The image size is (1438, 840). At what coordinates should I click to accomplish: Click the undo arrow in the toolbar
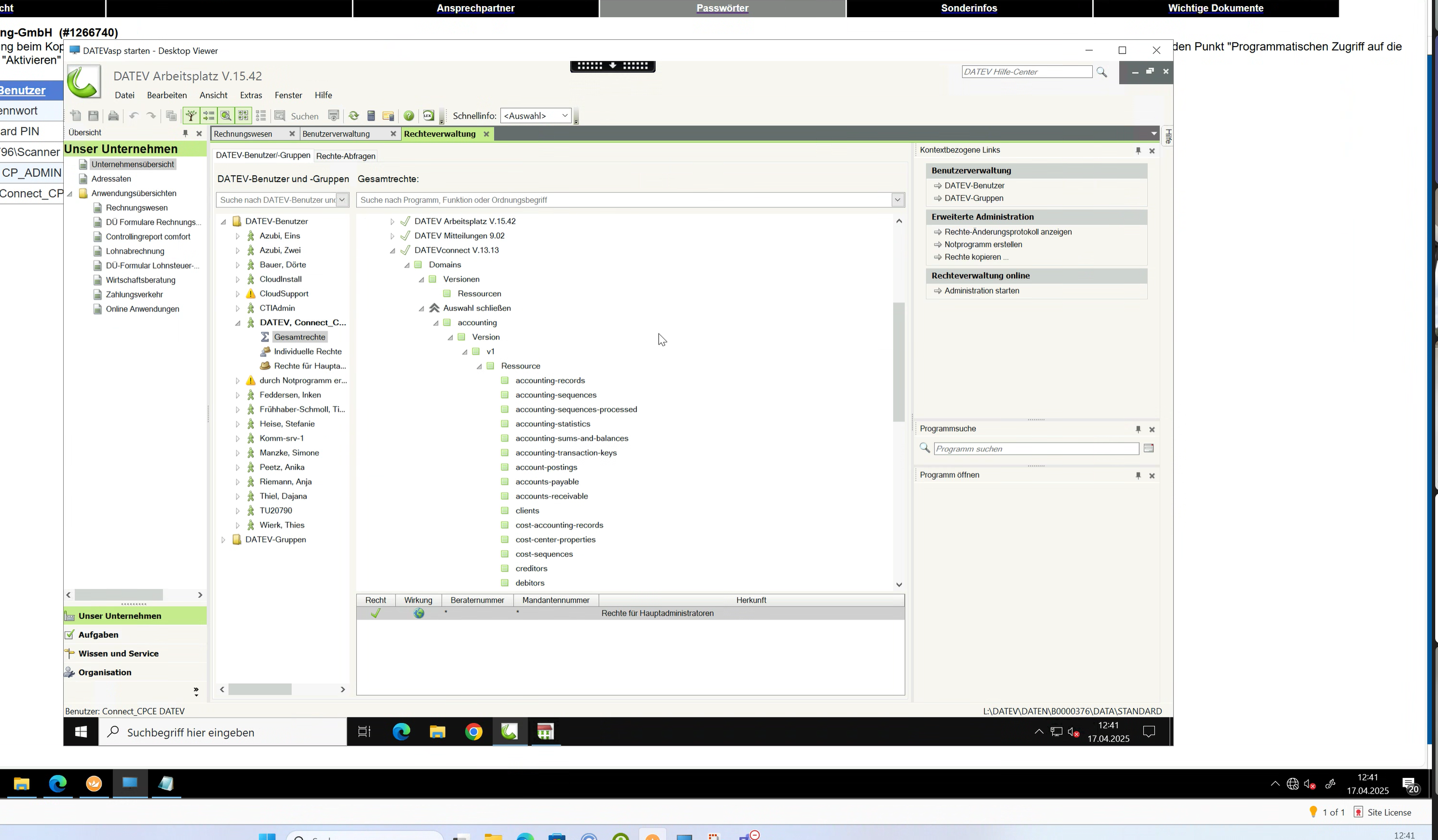134,115
